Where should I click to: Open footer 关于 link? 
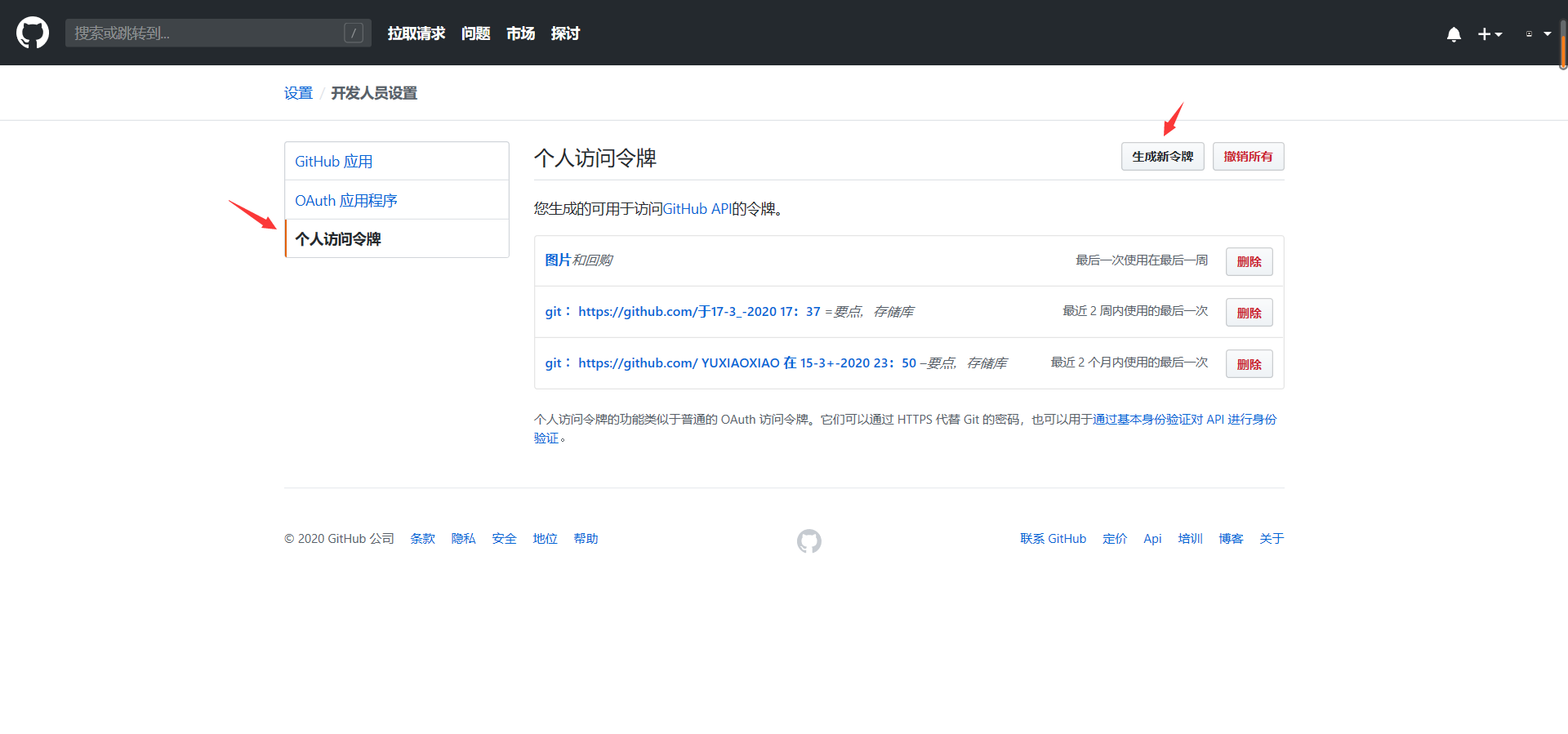[x=1272, y=539]
